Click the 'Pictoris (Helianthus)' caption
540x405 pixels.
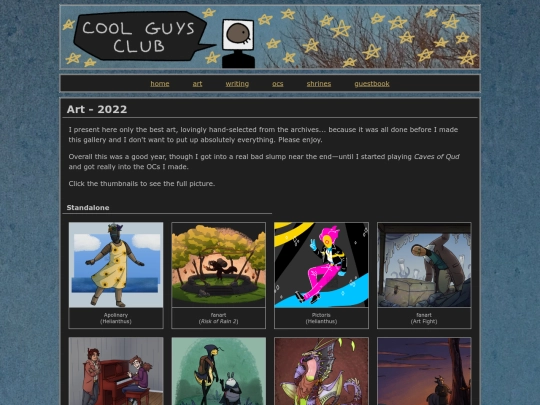(321, 318)
